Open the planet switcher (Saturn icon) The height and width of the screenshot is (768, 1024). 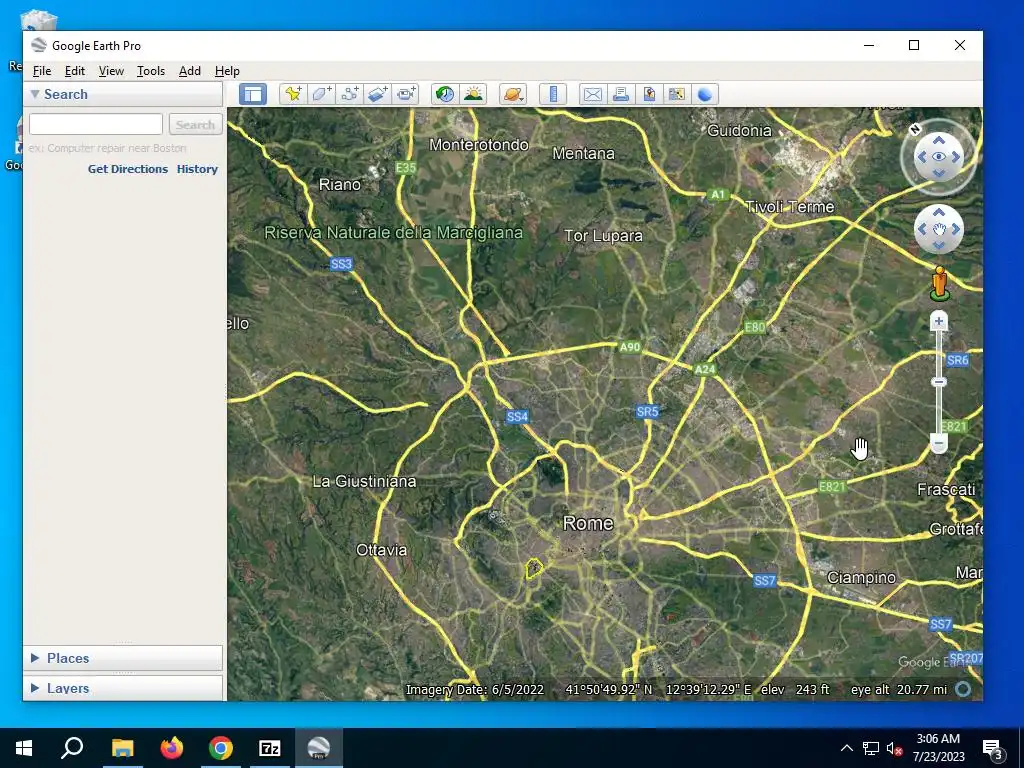tap(513, 94)
